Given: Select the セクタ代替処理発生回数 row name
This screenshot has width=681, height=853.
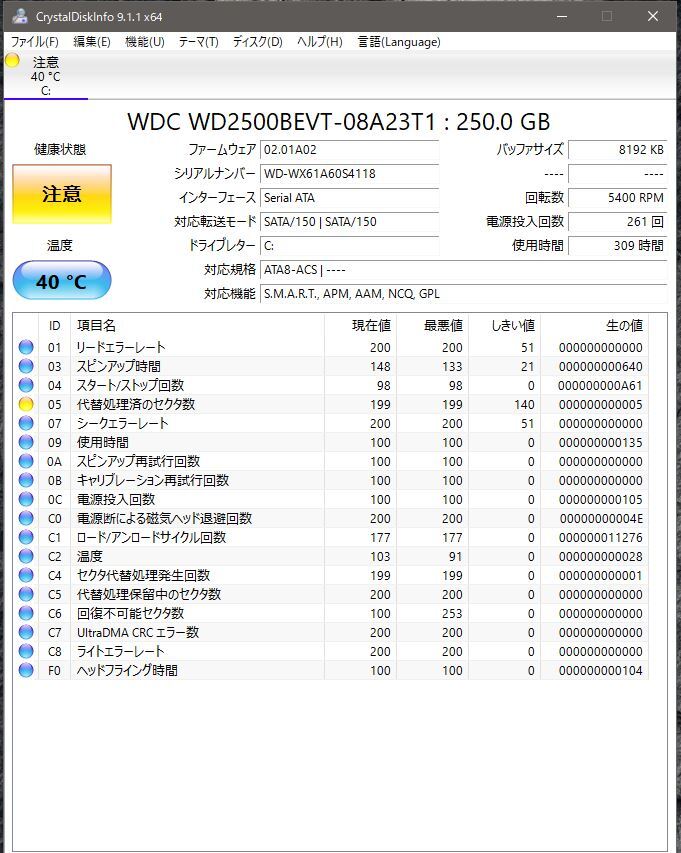Looking at the screenshot, I should pyautogui.click(x=143, y=576).
